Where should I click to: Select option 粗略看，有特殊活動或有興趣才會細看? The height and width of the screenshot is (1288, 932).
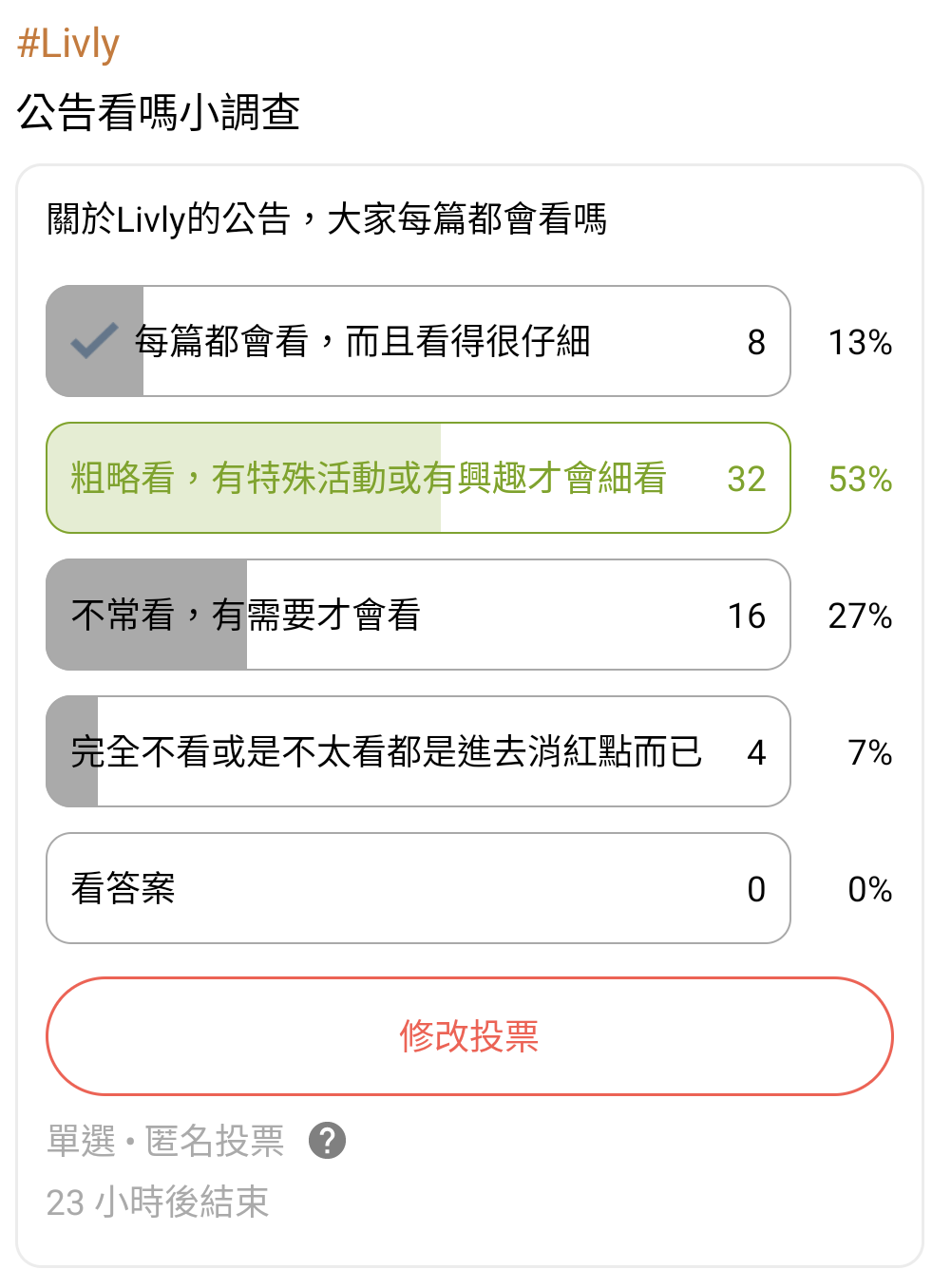(x=418, y=478)
